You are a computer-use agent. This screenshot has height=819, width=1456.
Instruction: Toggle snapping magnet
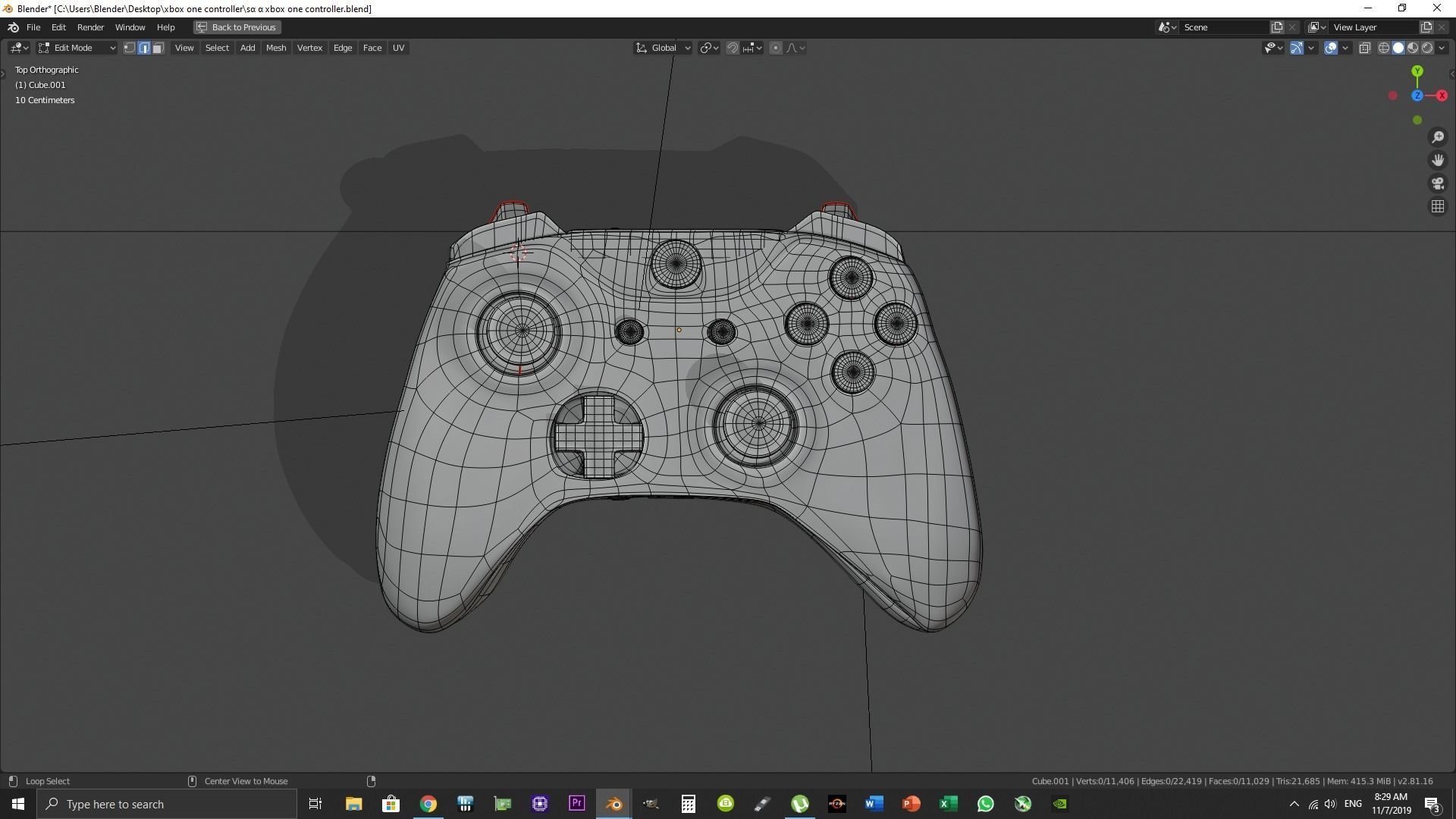coord(733,48)
